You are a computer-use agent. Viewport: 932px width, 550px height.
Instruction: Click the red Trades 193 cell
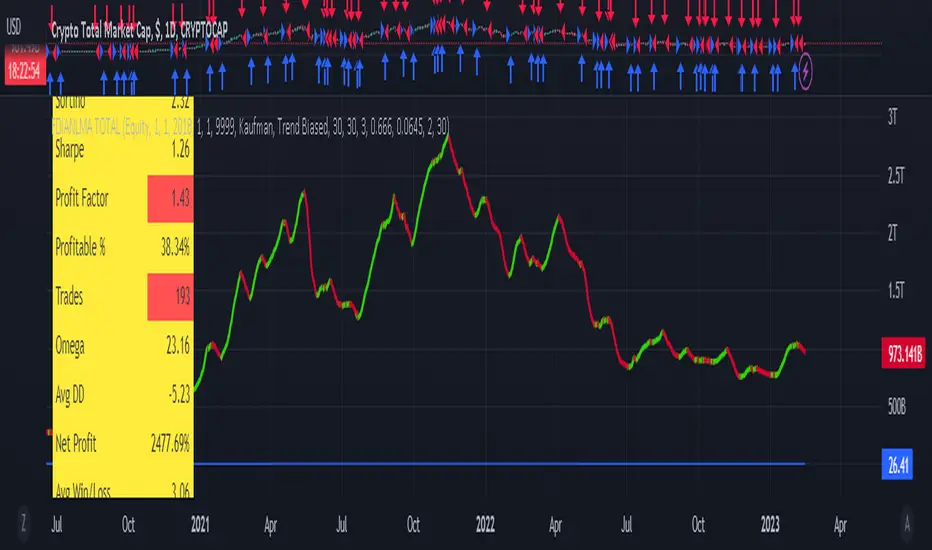(170, 297)
